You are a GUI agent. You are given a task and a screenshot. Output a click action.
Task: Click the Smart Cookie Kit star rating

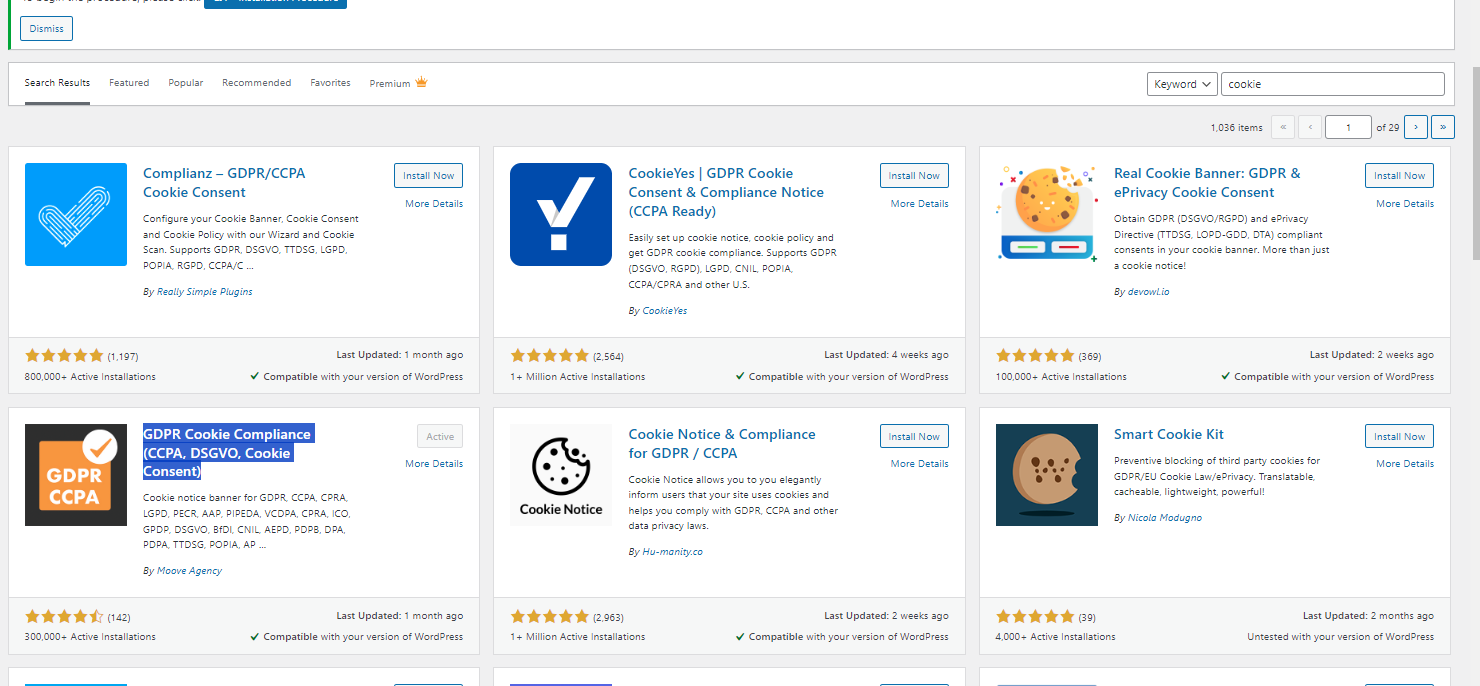(x=1035, y=616)
